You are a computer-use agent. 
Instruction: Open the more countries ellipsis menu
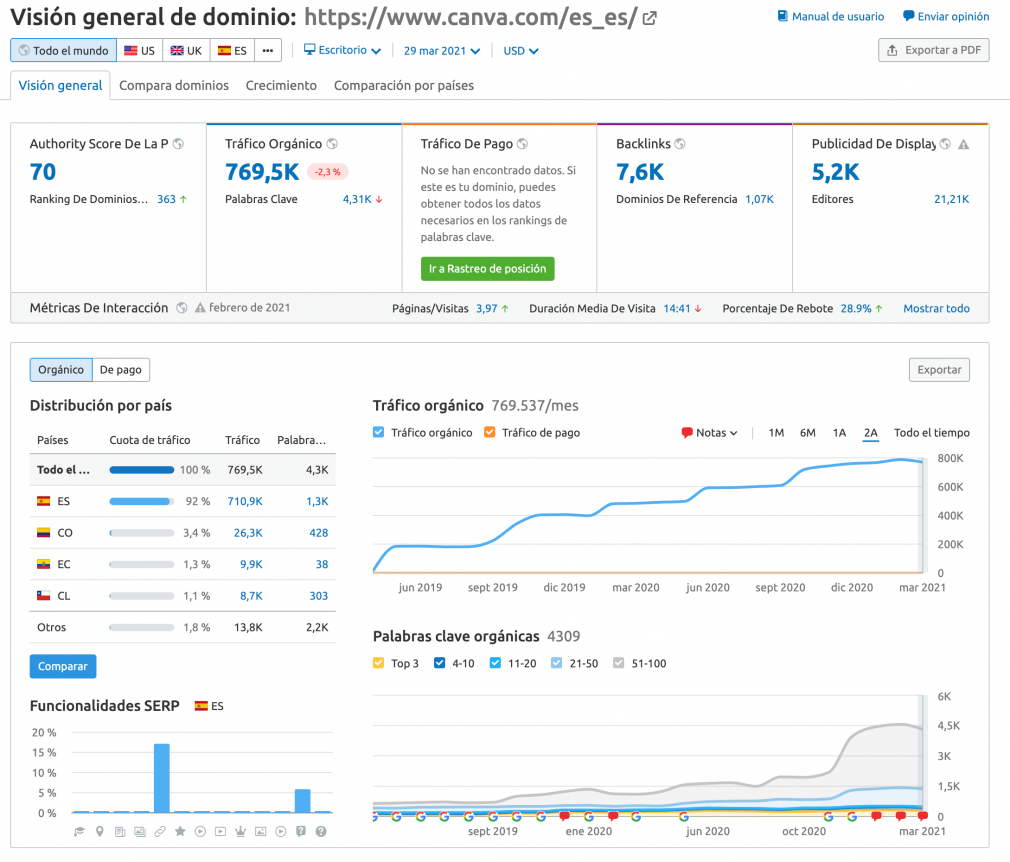pos(268,50)
